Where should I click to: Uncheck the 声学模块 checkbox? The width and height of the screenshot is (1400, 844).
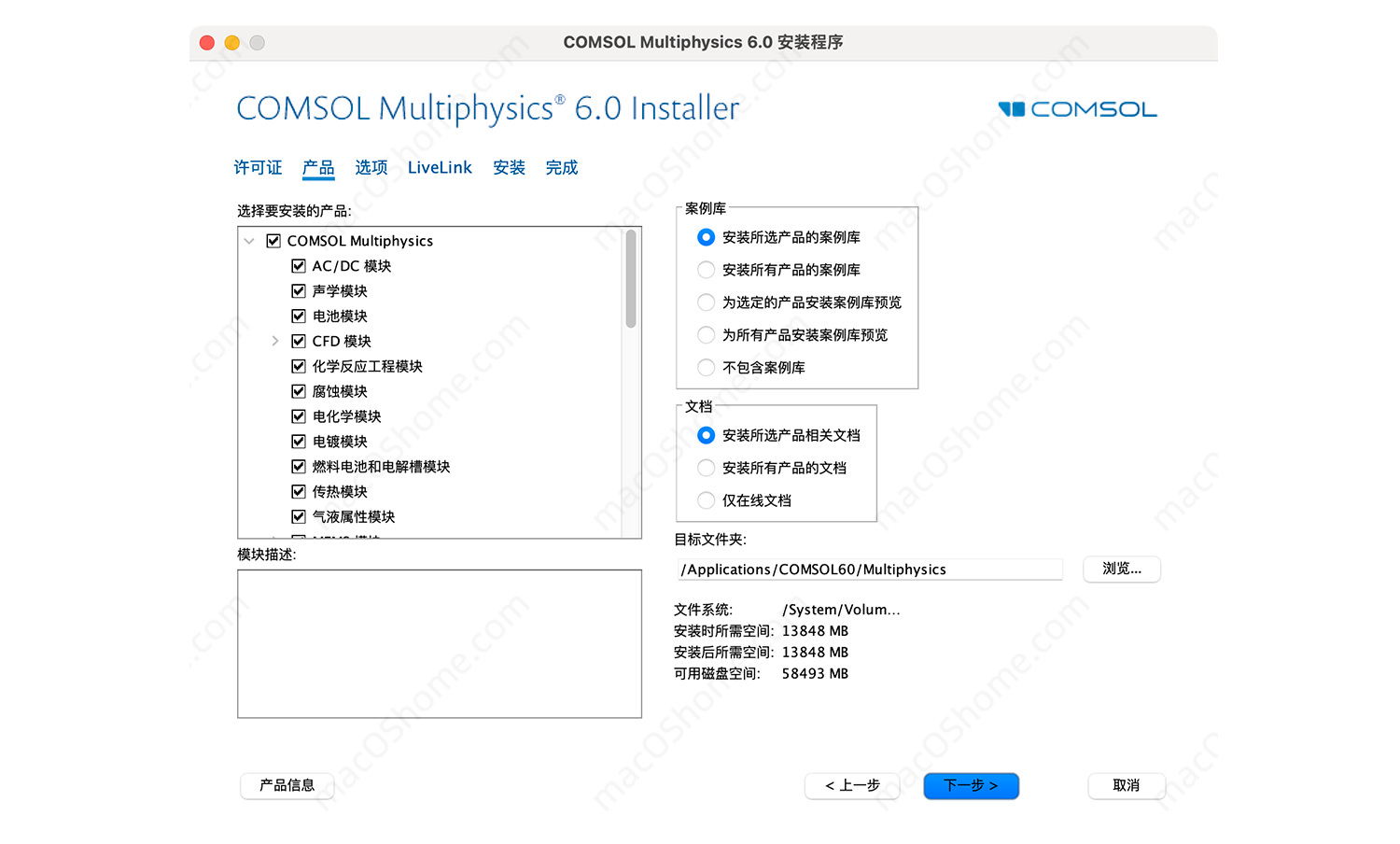pyautogui.click(x=298, y=290)
